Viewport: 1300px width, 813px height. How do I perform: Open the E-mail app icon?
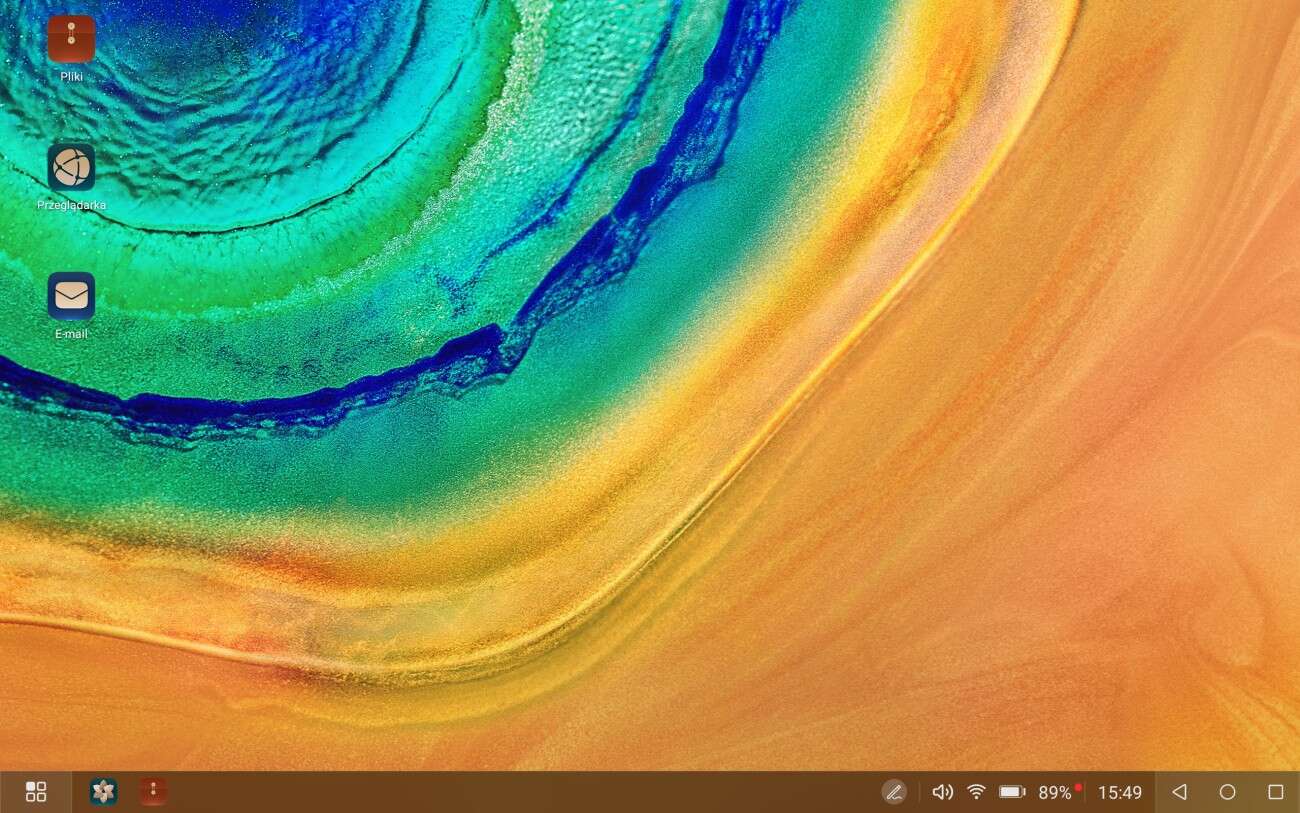point(71,294)
